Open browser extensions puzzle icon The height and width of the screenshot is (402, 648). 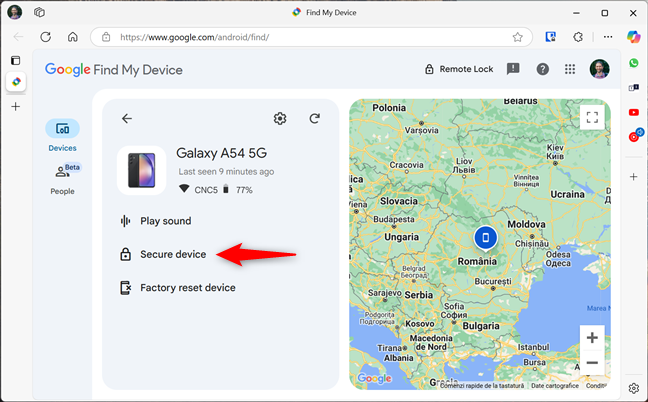point(578,37)
